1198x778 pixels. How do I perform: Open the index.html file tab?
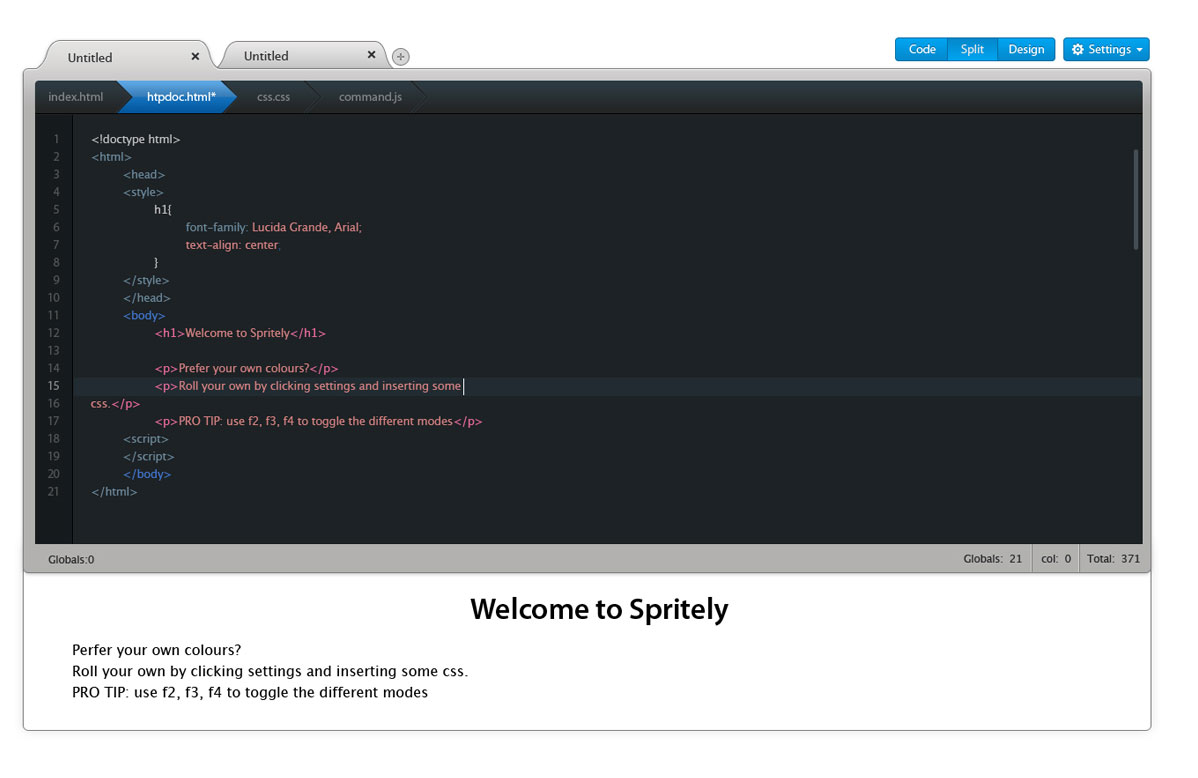pyautogui.click(x=76, y=97)
